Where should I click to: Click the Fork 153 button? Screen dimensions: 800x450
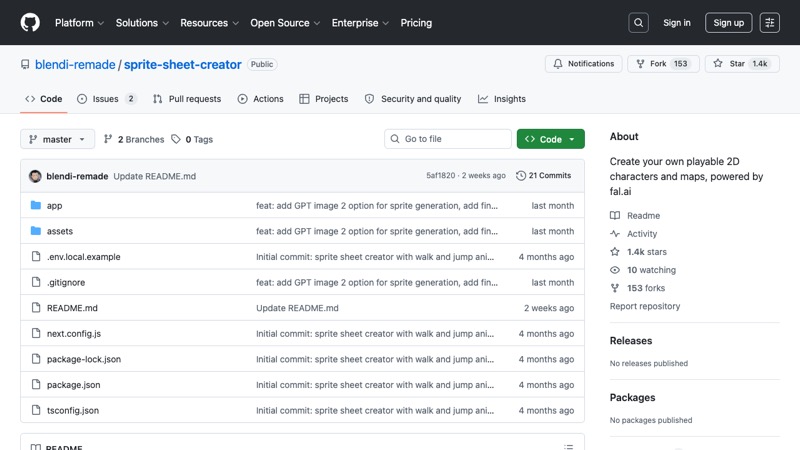(663, 64)
